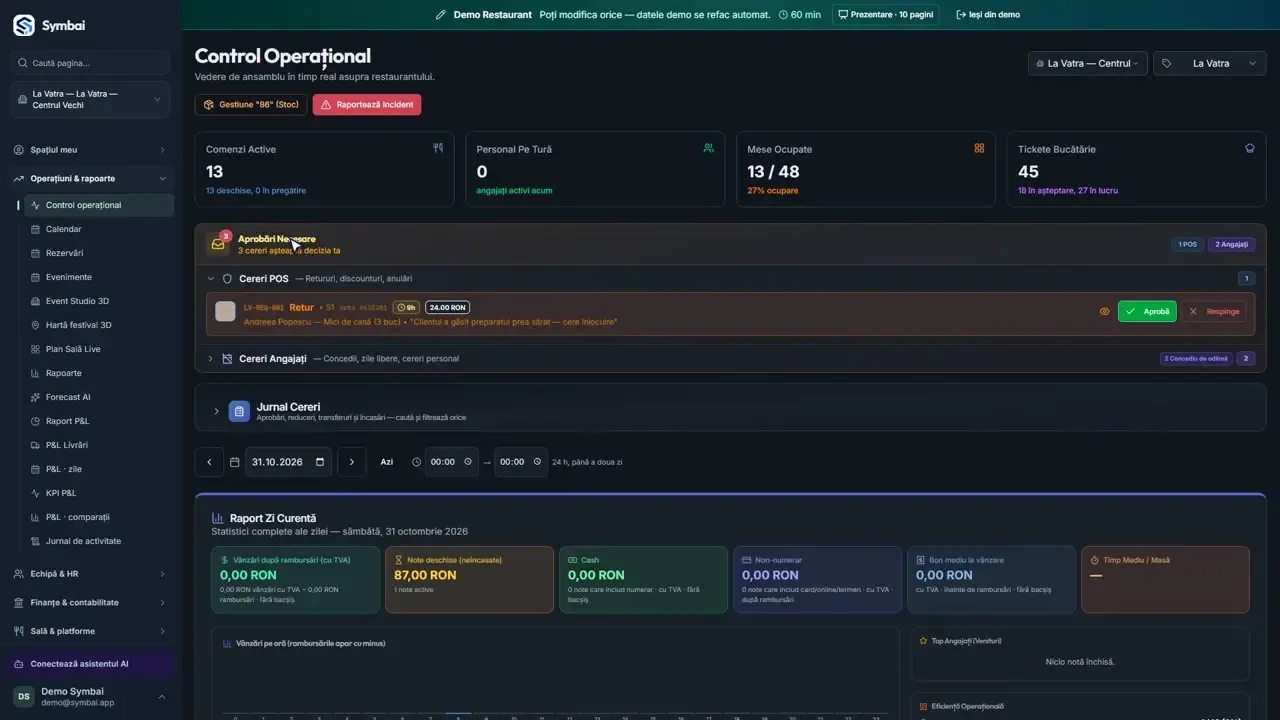Go to next day with right arrow
The image size is (1280, 720).
pos(352,462)
